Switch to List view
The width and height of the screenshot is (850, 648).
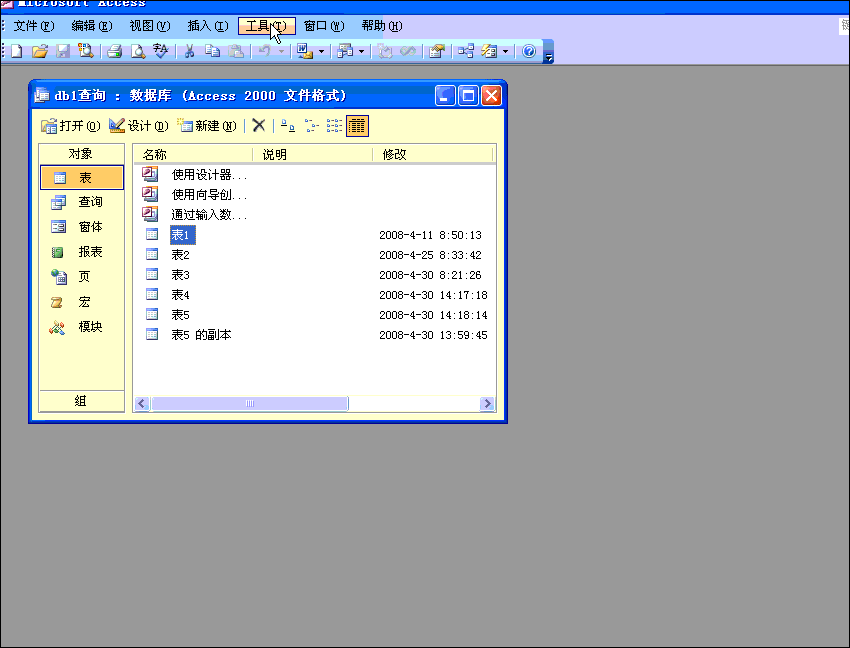coord(334,126)
